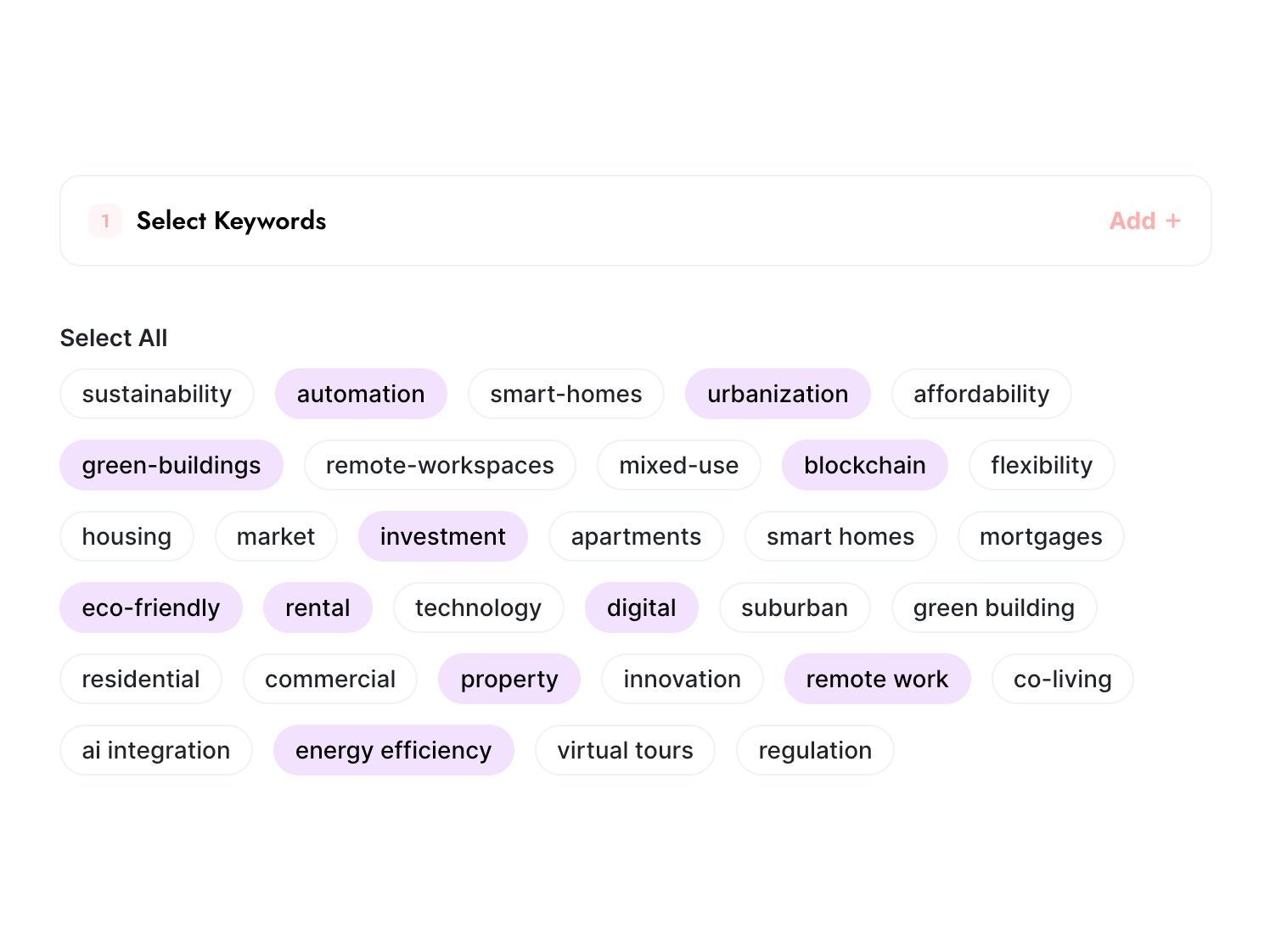Select the housing keyword
Viewport: 1270px width, 952px height.
coord(126,536)
